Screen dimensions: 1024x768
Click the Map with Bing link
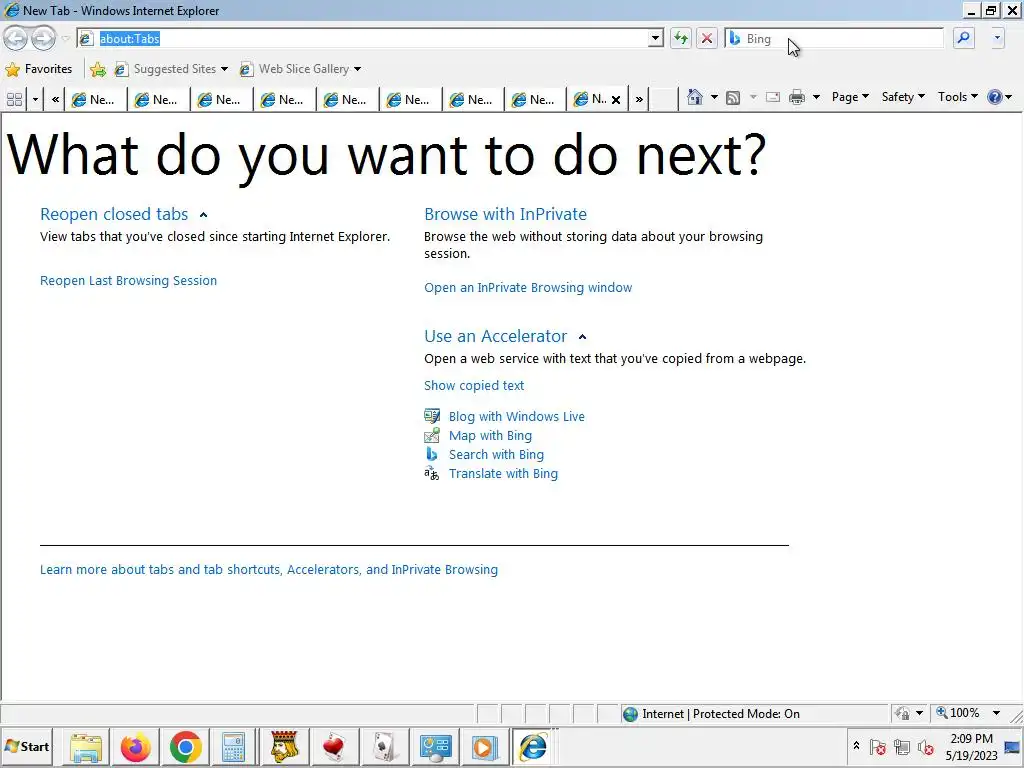[490, 435]
